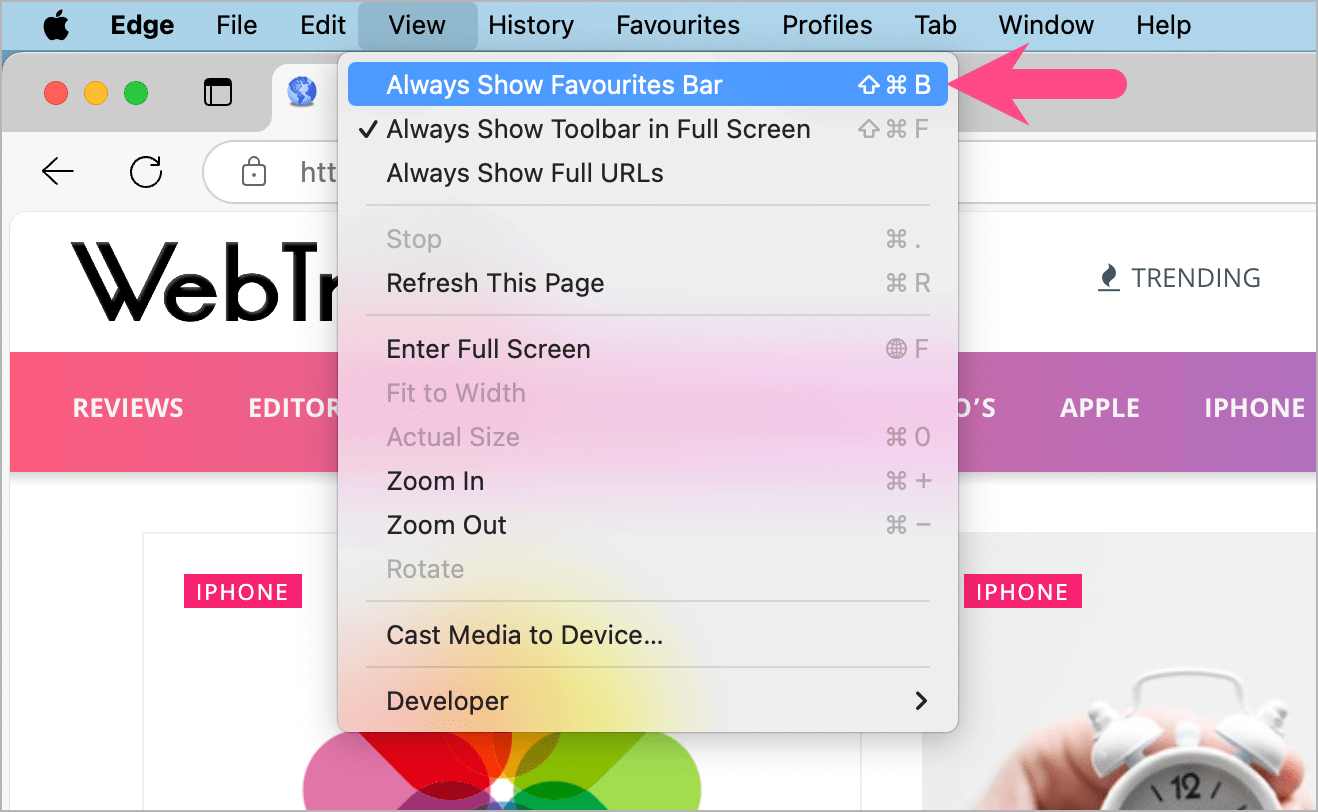Open the REVIEWS section
The width and height of the screenshot is (1318, 812).
[x=127, y=407]
